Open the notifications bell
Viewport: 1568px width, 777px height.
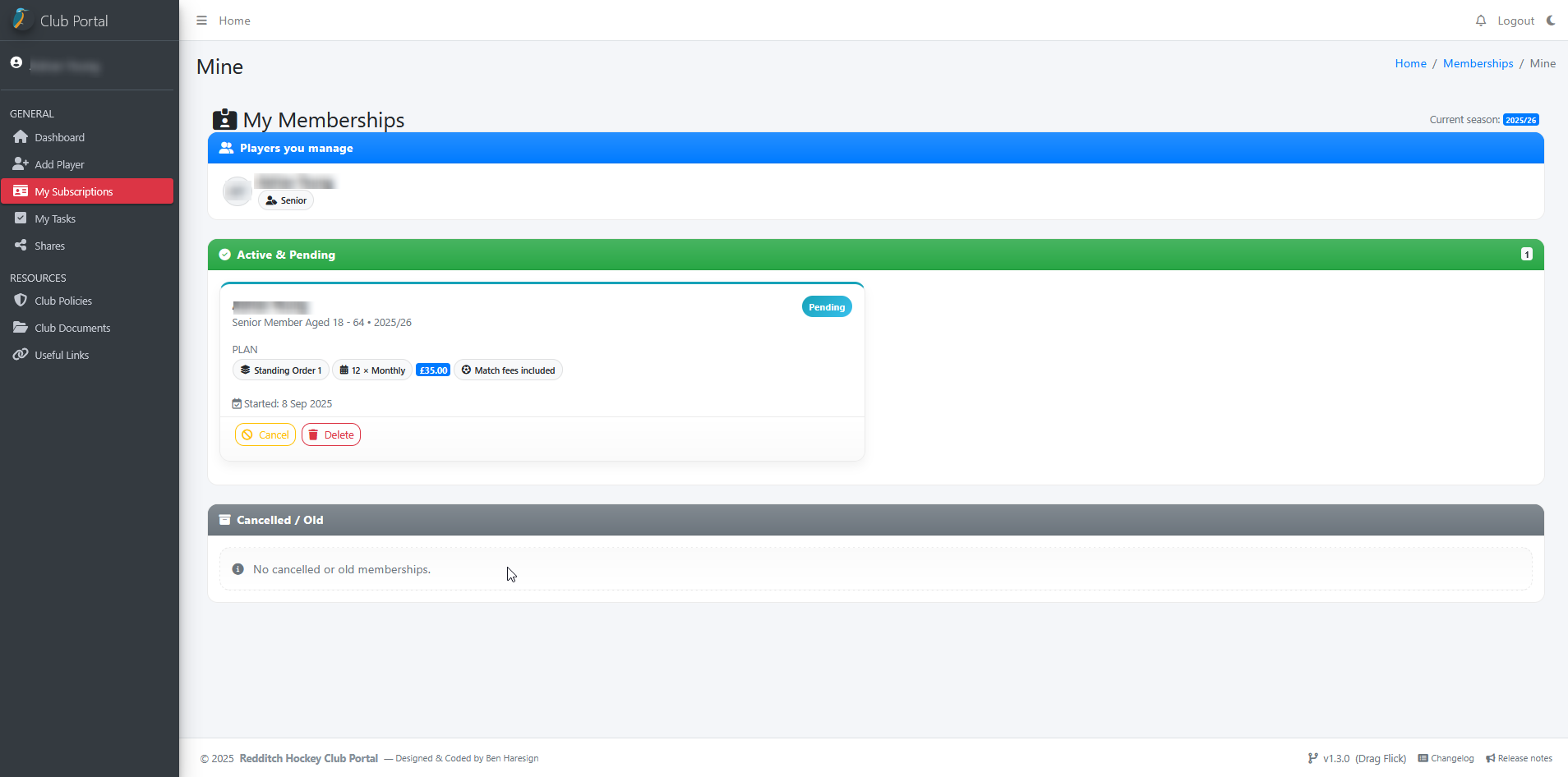point(1480,21)
